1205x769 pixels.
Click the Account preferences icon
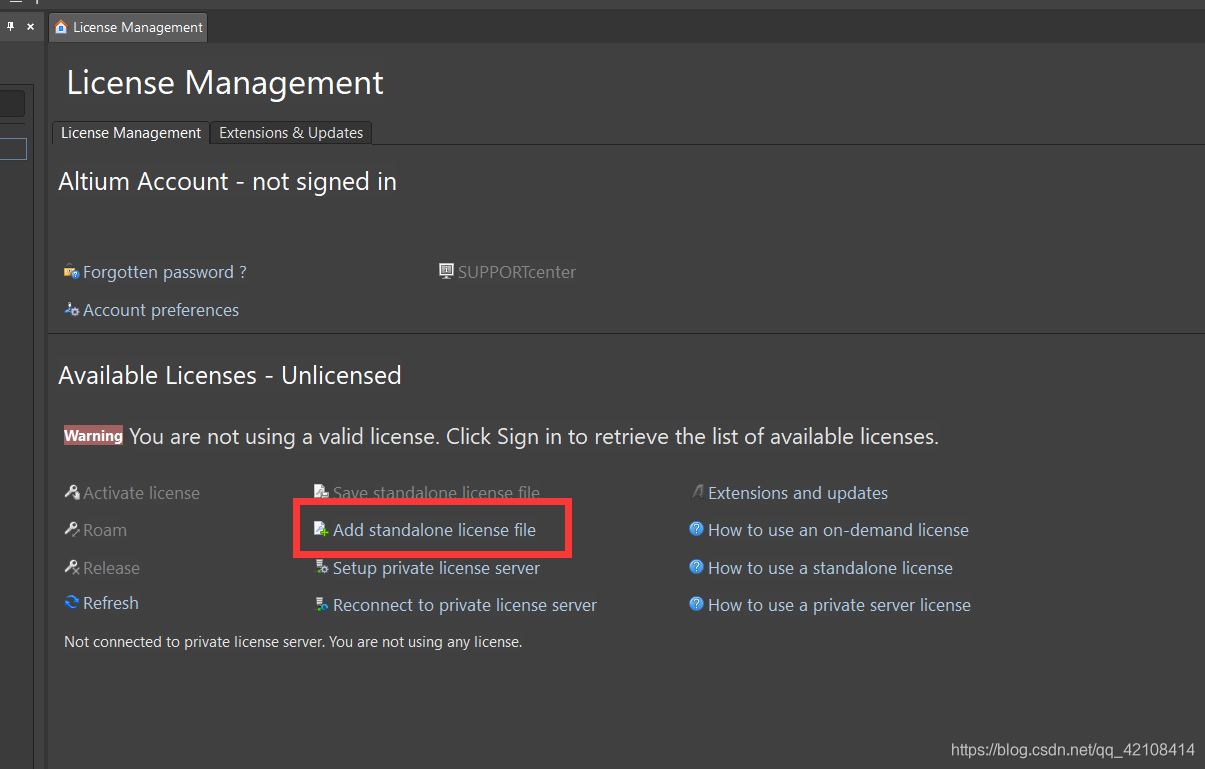coord(71,310)
